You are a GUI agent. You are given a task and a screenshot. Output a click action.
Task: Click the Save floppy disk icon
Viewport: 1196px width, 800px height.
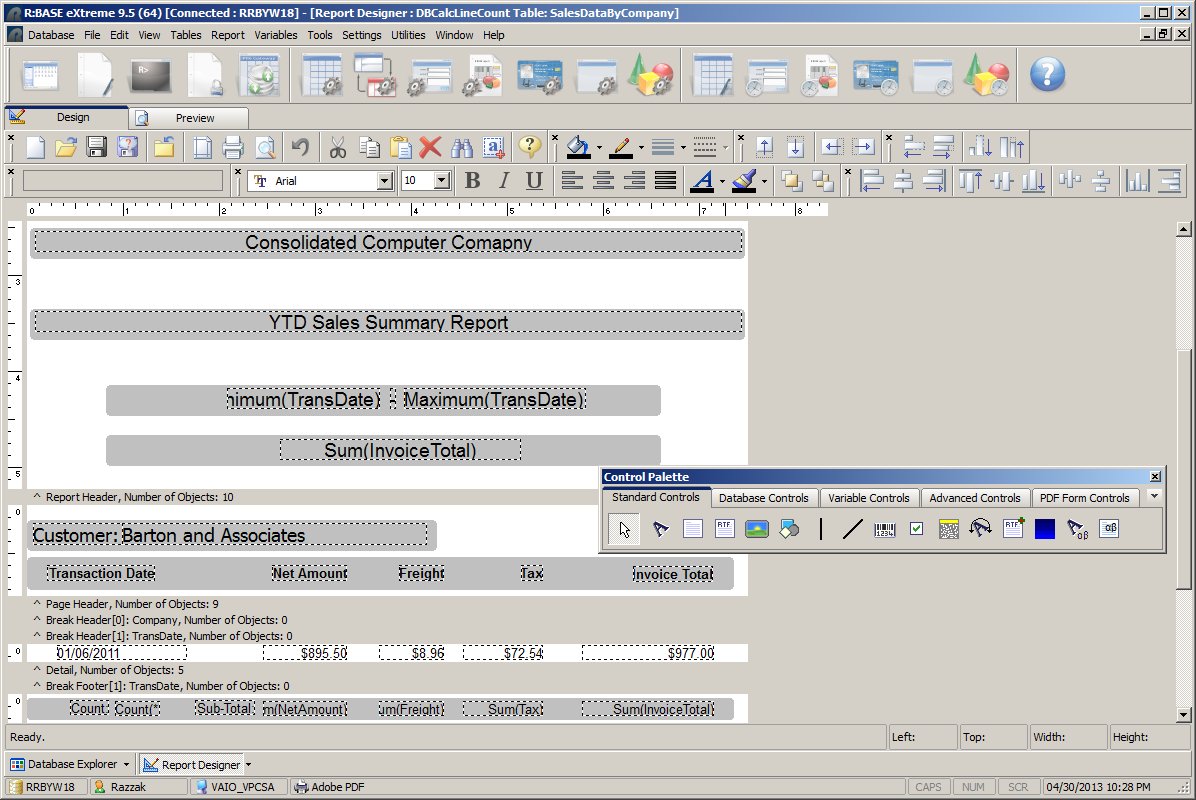point(97,148)
